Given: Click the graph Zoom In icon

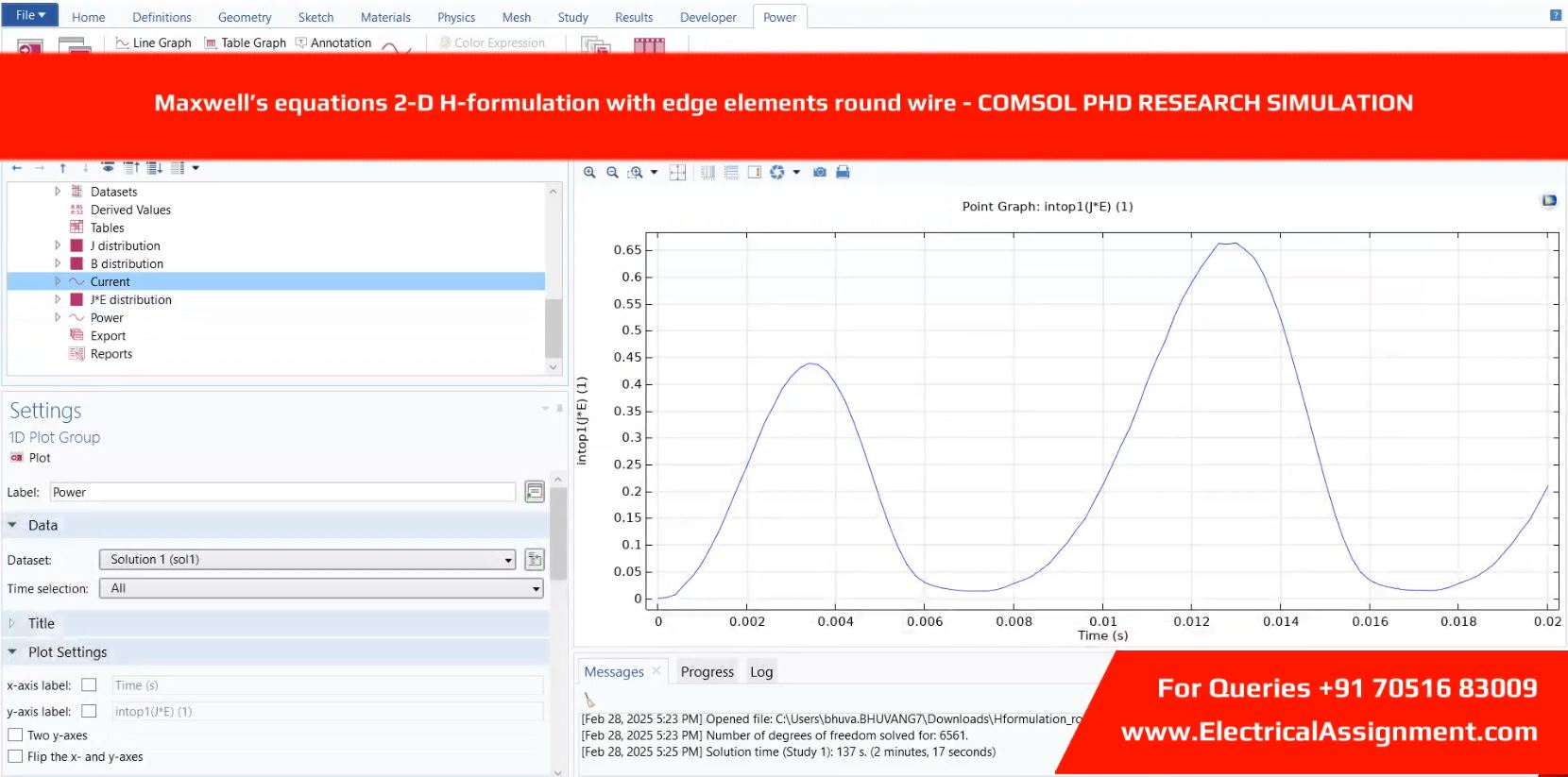Looking at the screenshot, I should pos(589,172).
